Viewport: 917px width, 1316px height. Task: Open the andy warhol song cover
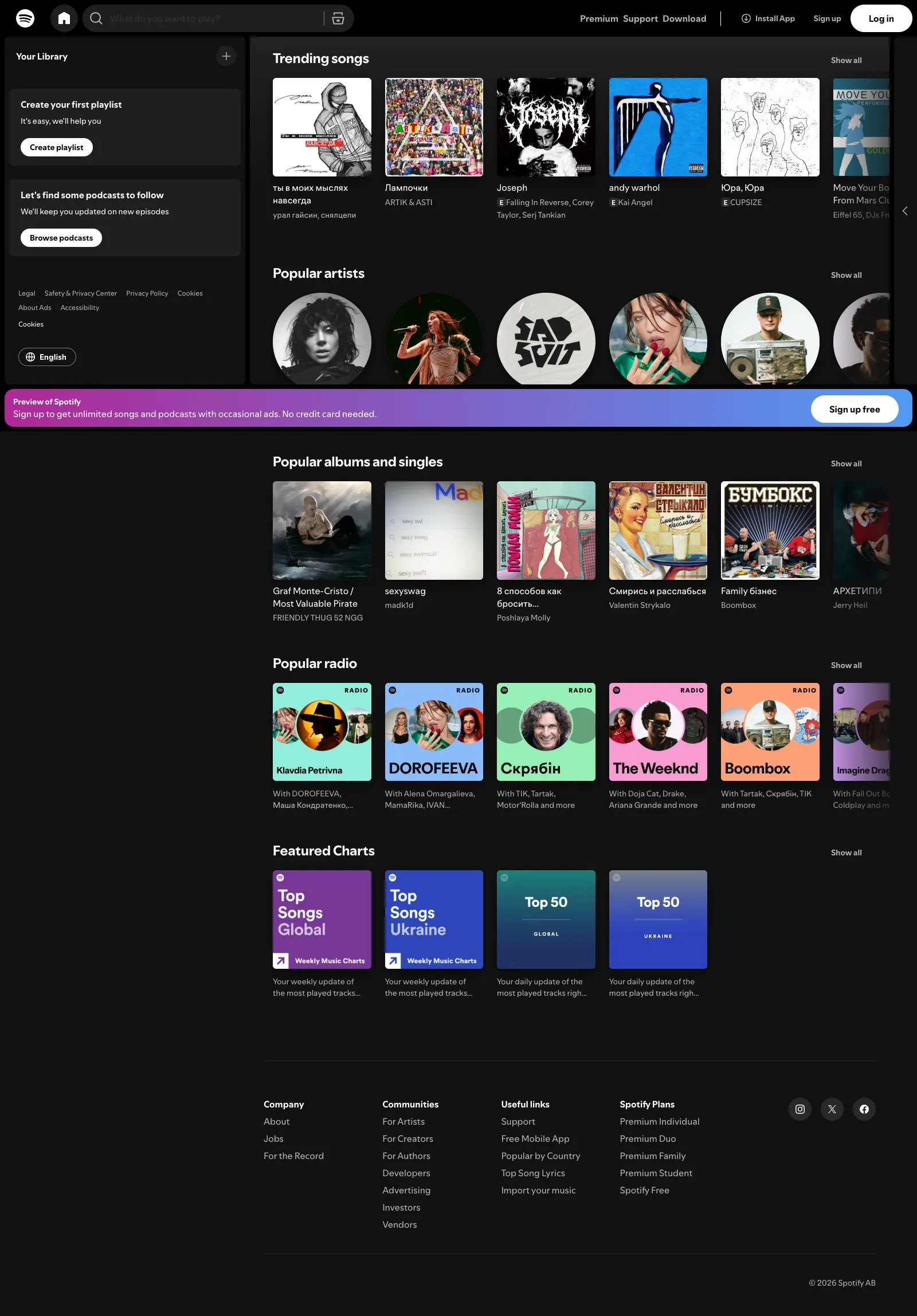pyautogui.click(x=658, y=127)
